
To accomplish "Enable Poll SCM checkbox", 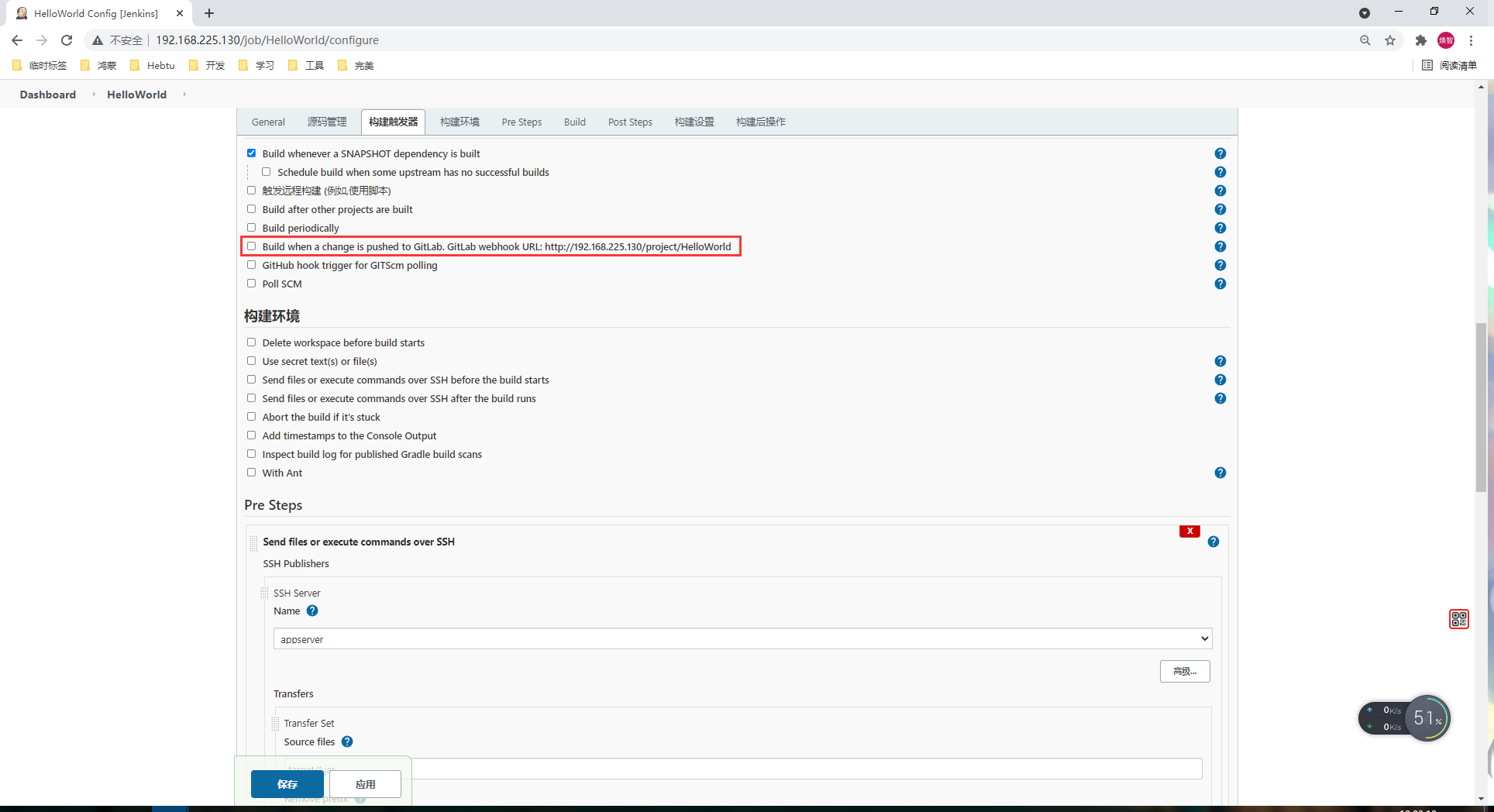I will pyautogui.click(x=251, y=284).
